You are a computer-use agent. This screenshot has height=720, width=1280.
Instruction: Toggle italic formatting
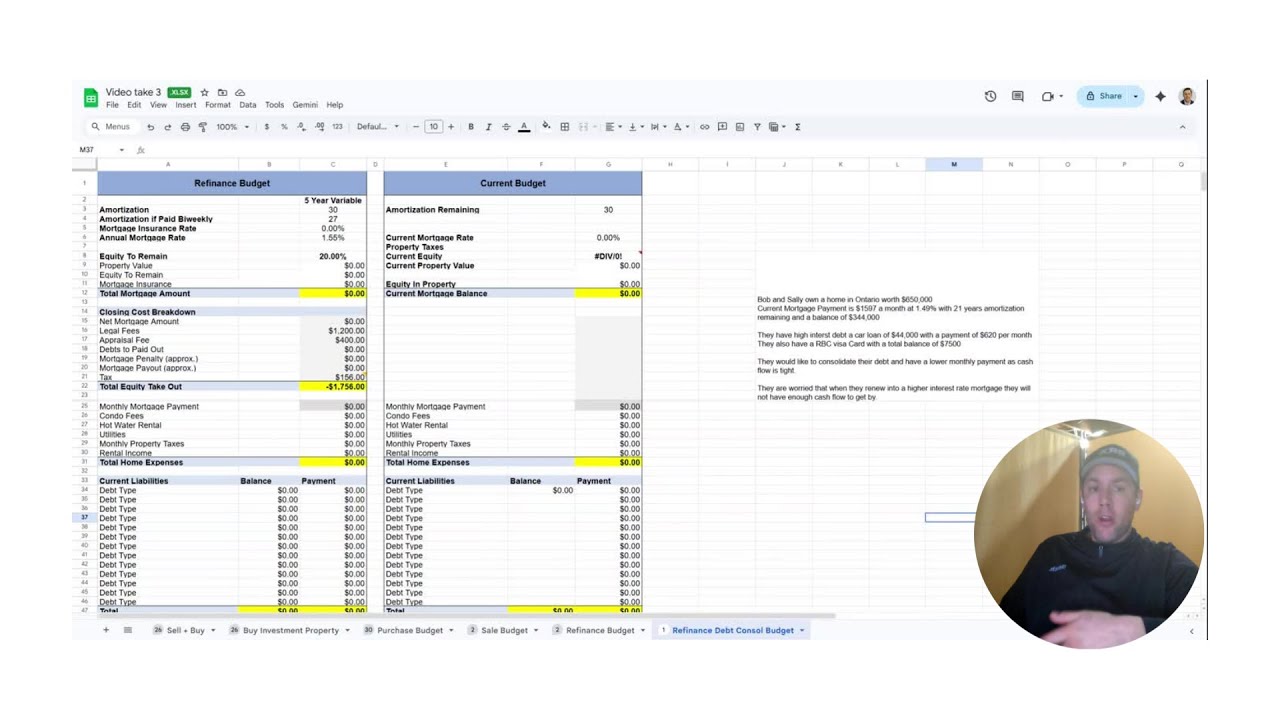click(488, 127)
